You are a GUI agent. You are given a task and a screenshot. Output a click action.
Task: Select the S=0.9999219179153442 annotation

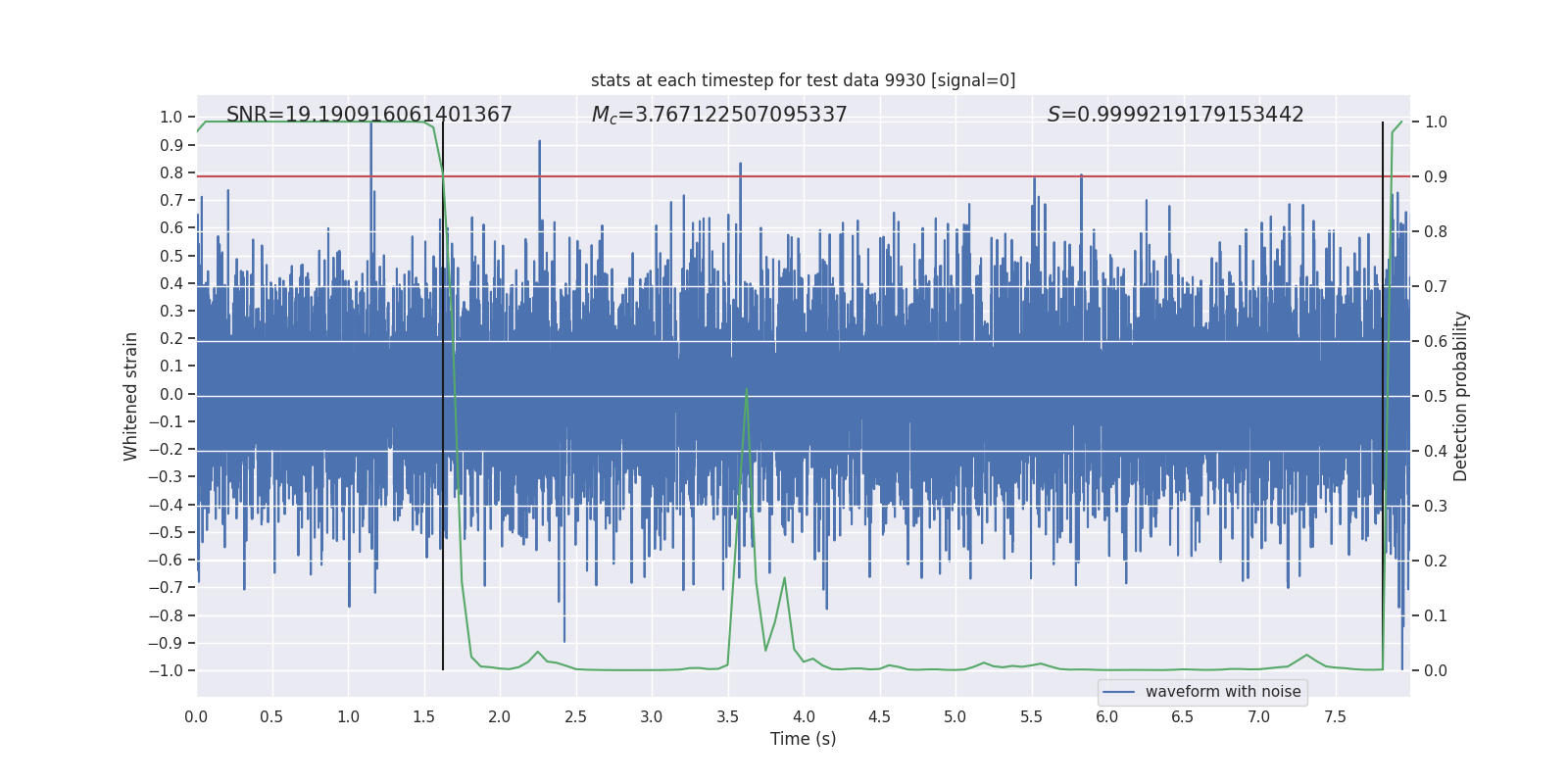pyautogui.click(x=1176, y=115)
